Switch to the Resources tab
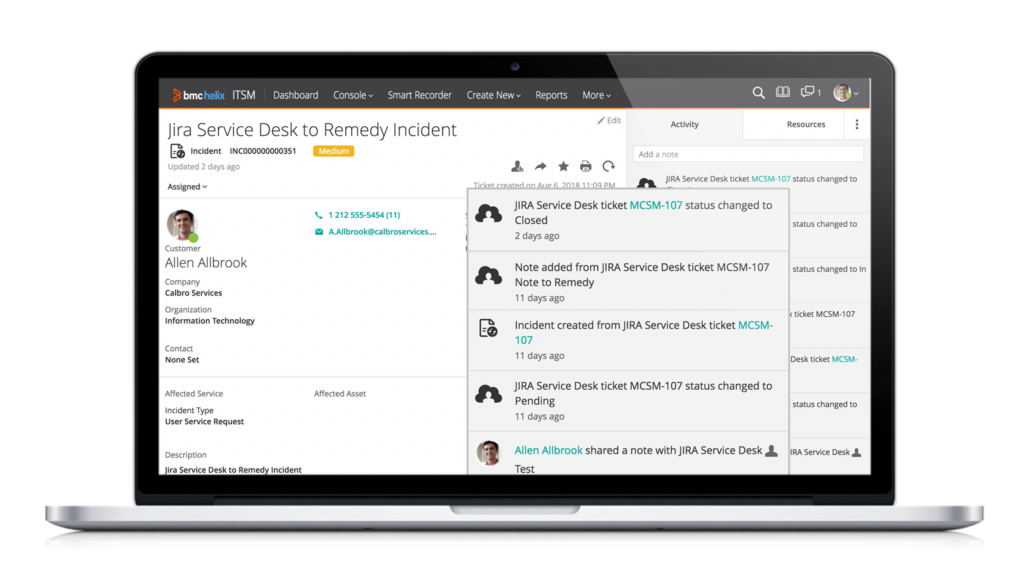The image size is (1024, 576). point(806,124)
